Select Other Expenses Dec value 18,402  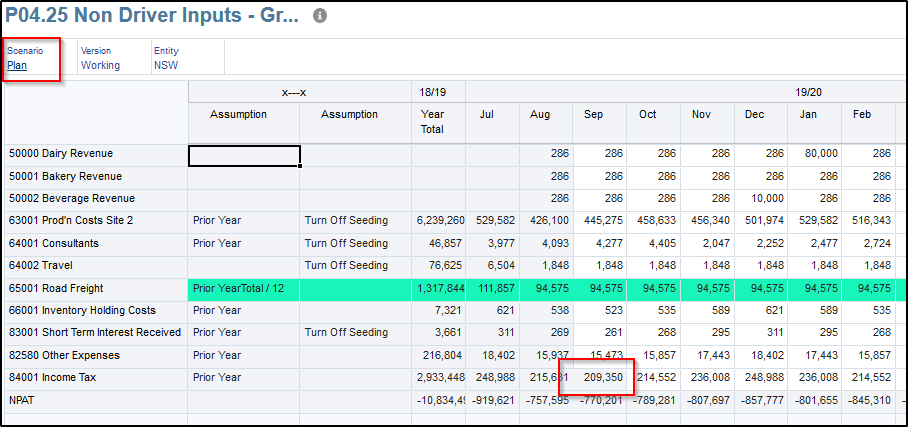pyautogui.click(x=761, y=355)
